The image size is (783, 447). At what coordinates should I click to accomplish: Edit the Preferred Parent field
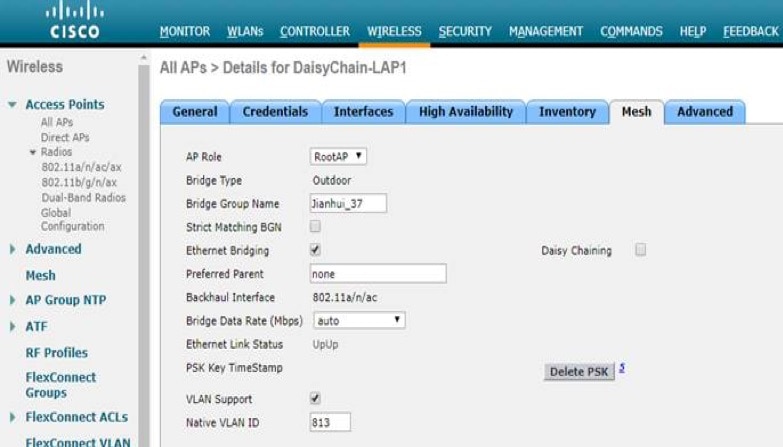click(378, 274)
